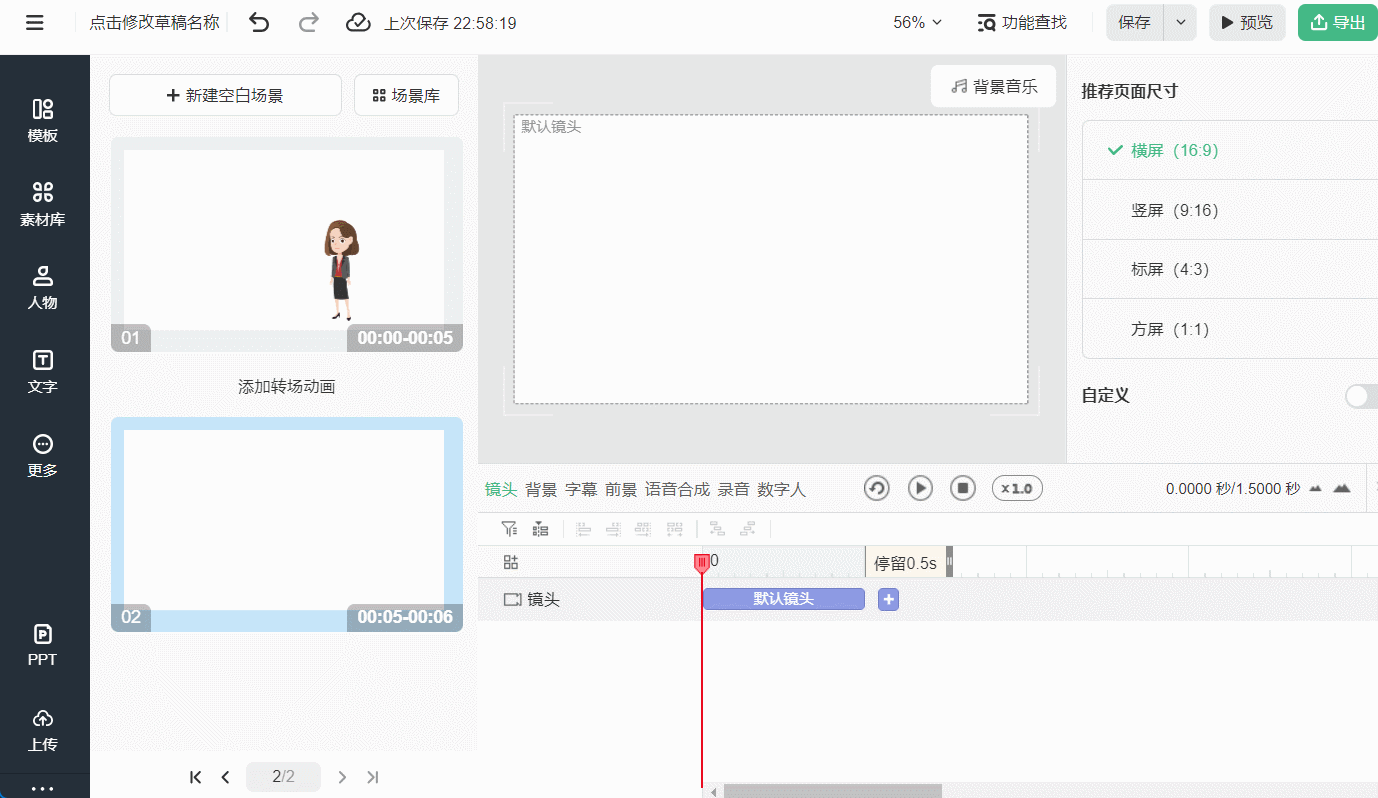Image resolution: width=1378 pixels, height=798 pixels.
Task: Open the PPT import panel
Action: 43,645
